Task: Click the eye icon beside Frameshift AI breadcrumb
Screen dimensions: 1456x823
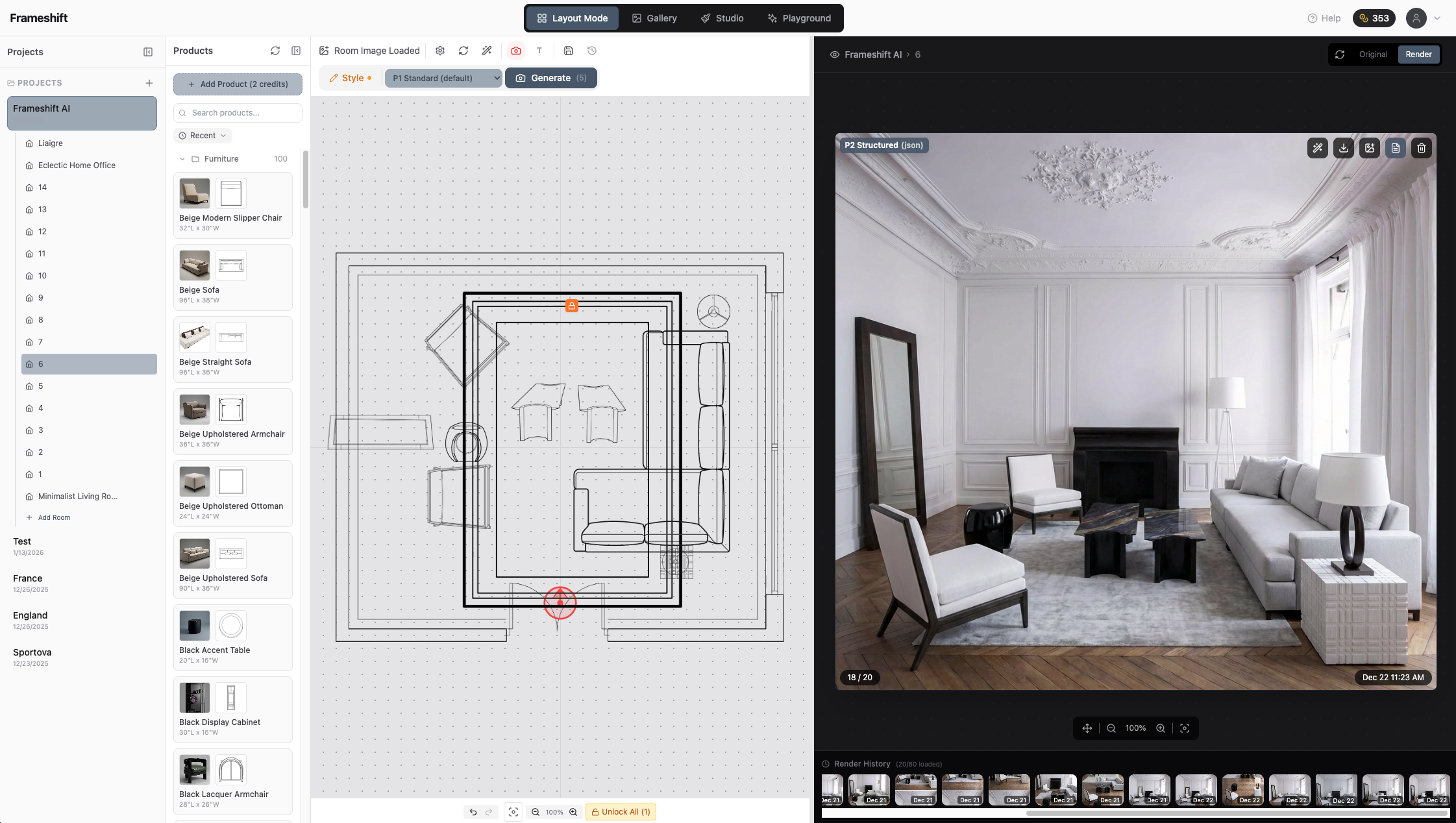Action: (x=834, y=55)
